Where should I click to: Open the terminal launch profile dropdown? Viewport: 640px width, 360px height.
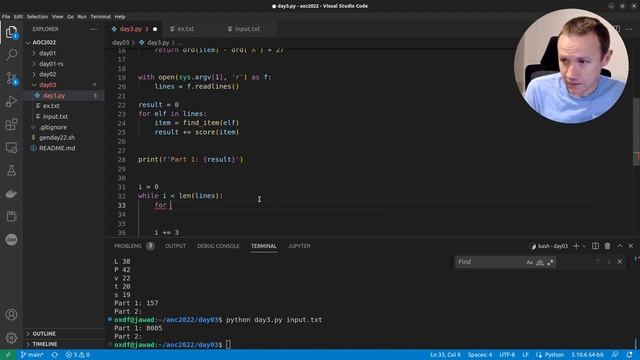pyautogui.click(x=584, y=246)
